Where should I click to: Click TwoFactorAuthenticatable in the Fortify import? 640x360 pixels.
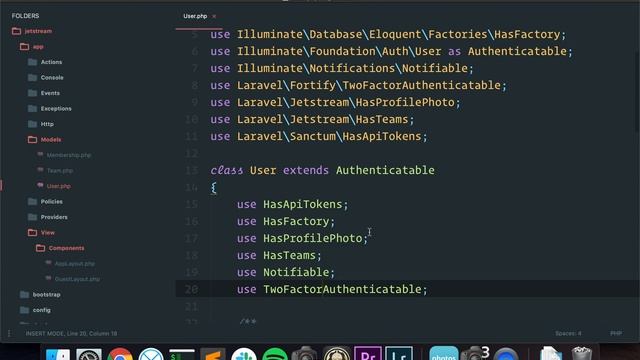(421, 85)
